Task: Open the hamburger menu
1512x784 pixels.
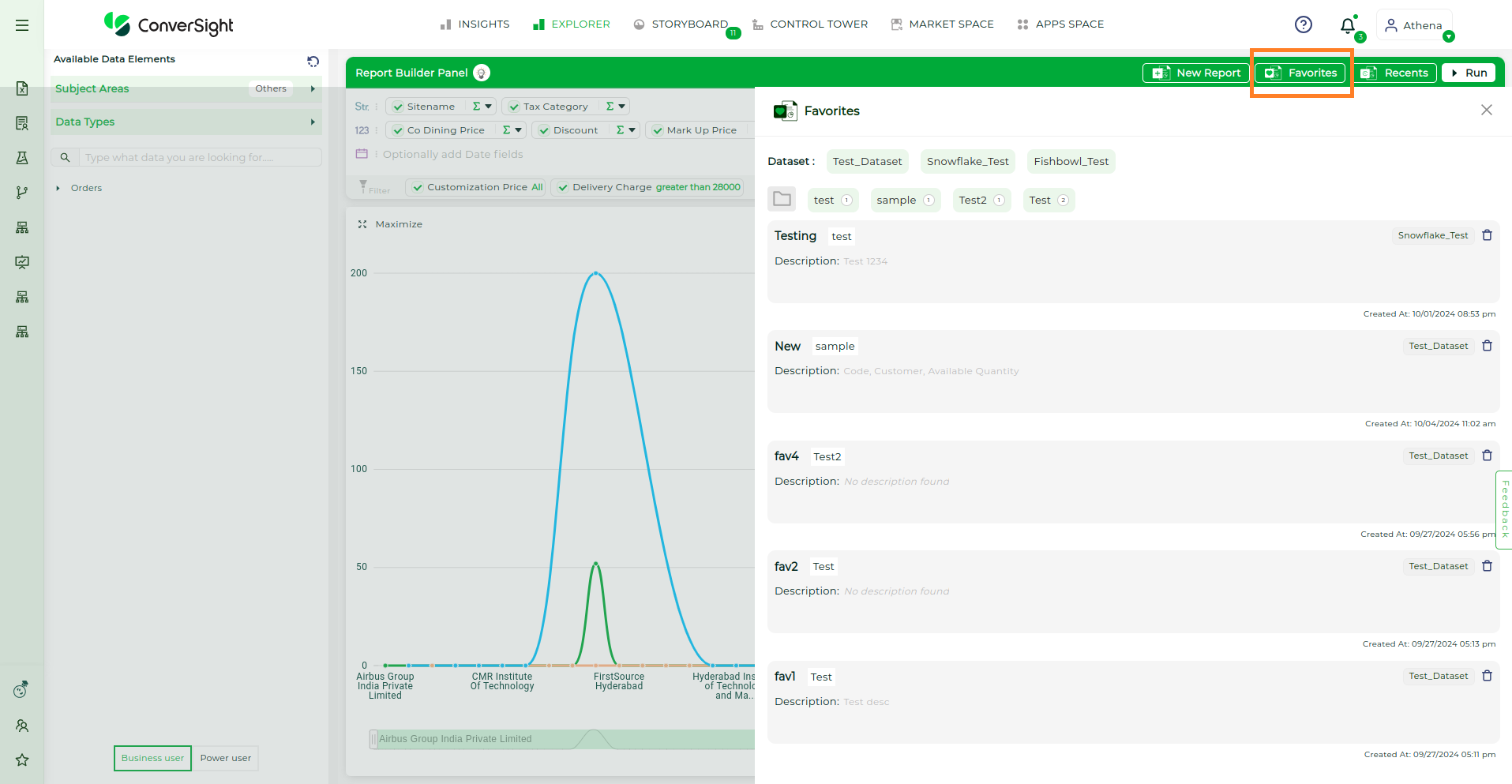Action: pos(22,25)
